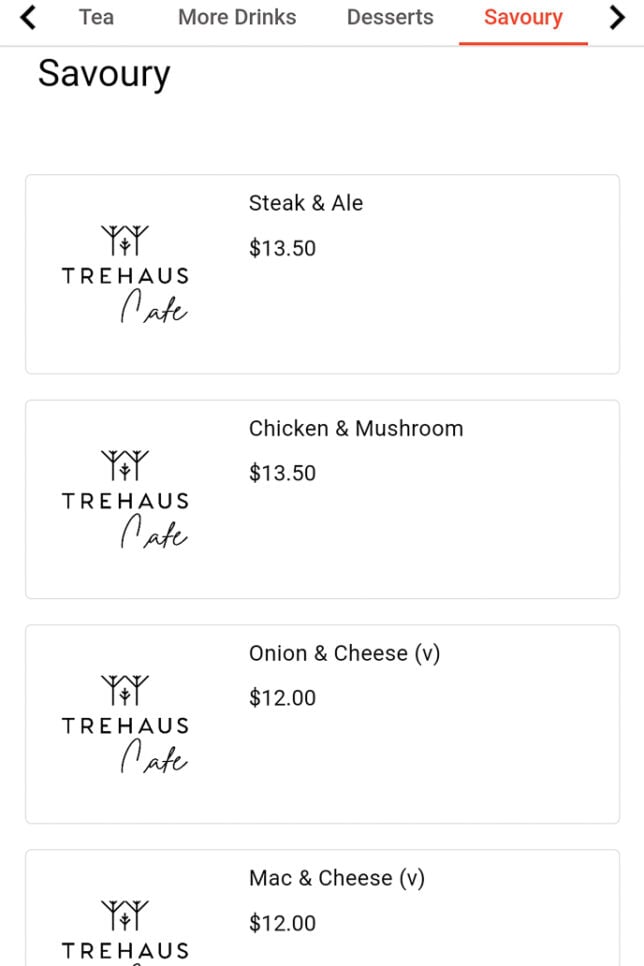
Task: Switch to the Desserts tab
Action: (x=389, y=17)
